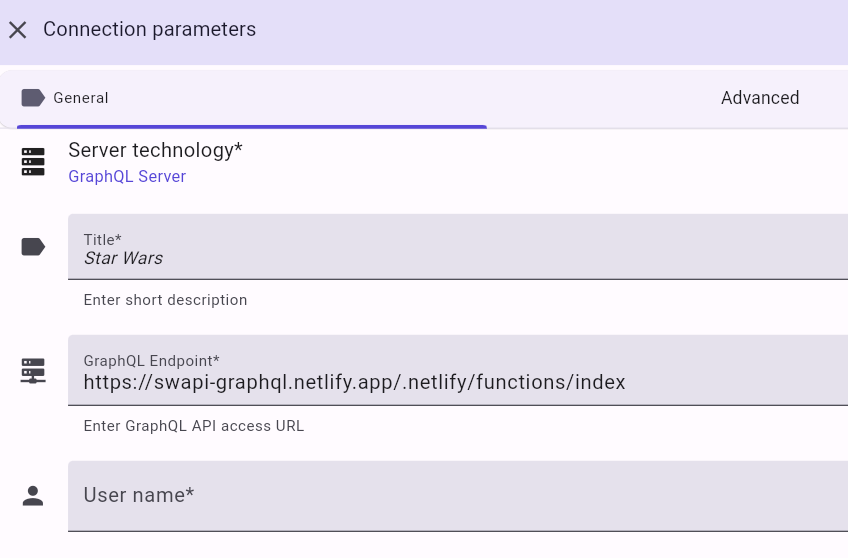Focus the swapi-graphql endpoint URL text
The width and height of the screenshot is (848, 558).
tap(354, 382)
